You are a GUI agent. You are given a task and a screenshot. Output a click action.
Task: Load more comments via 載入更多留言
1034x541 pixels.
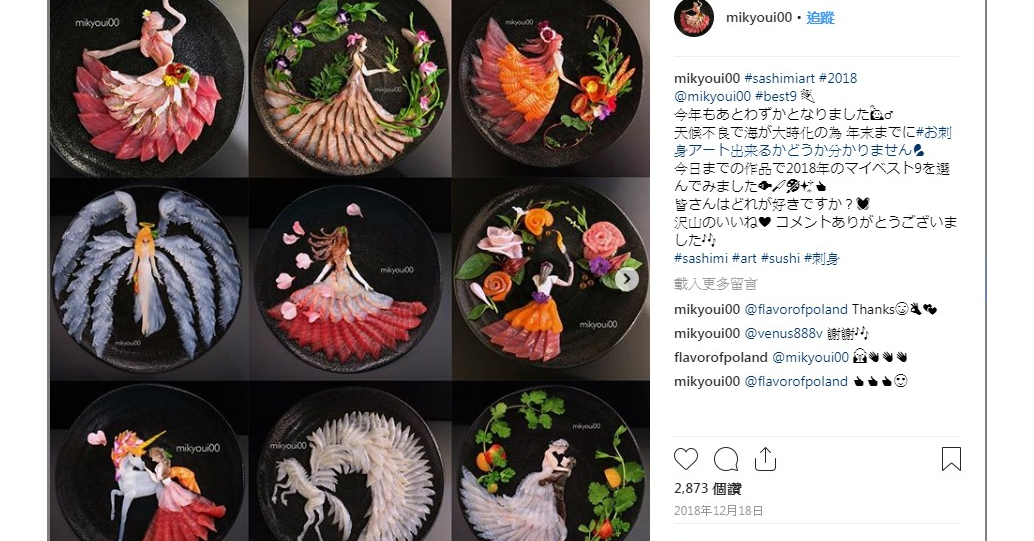[x=715, y=284]
